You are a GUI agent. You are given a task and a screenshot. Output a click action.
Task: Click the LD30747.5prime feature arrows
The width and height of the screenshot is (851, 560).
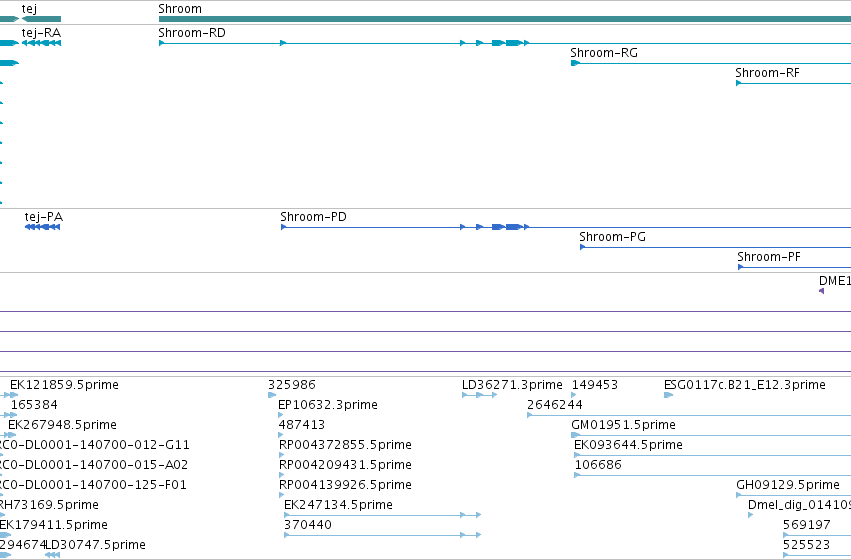pos(52,555)
